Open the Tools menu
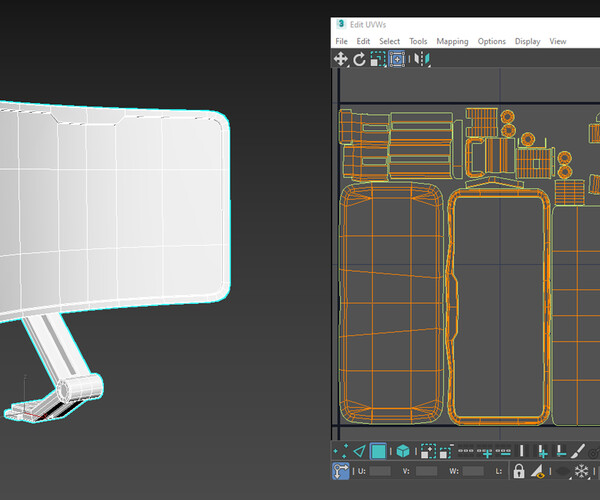Viewport: 600px width, 500px height. coord(418,41)
